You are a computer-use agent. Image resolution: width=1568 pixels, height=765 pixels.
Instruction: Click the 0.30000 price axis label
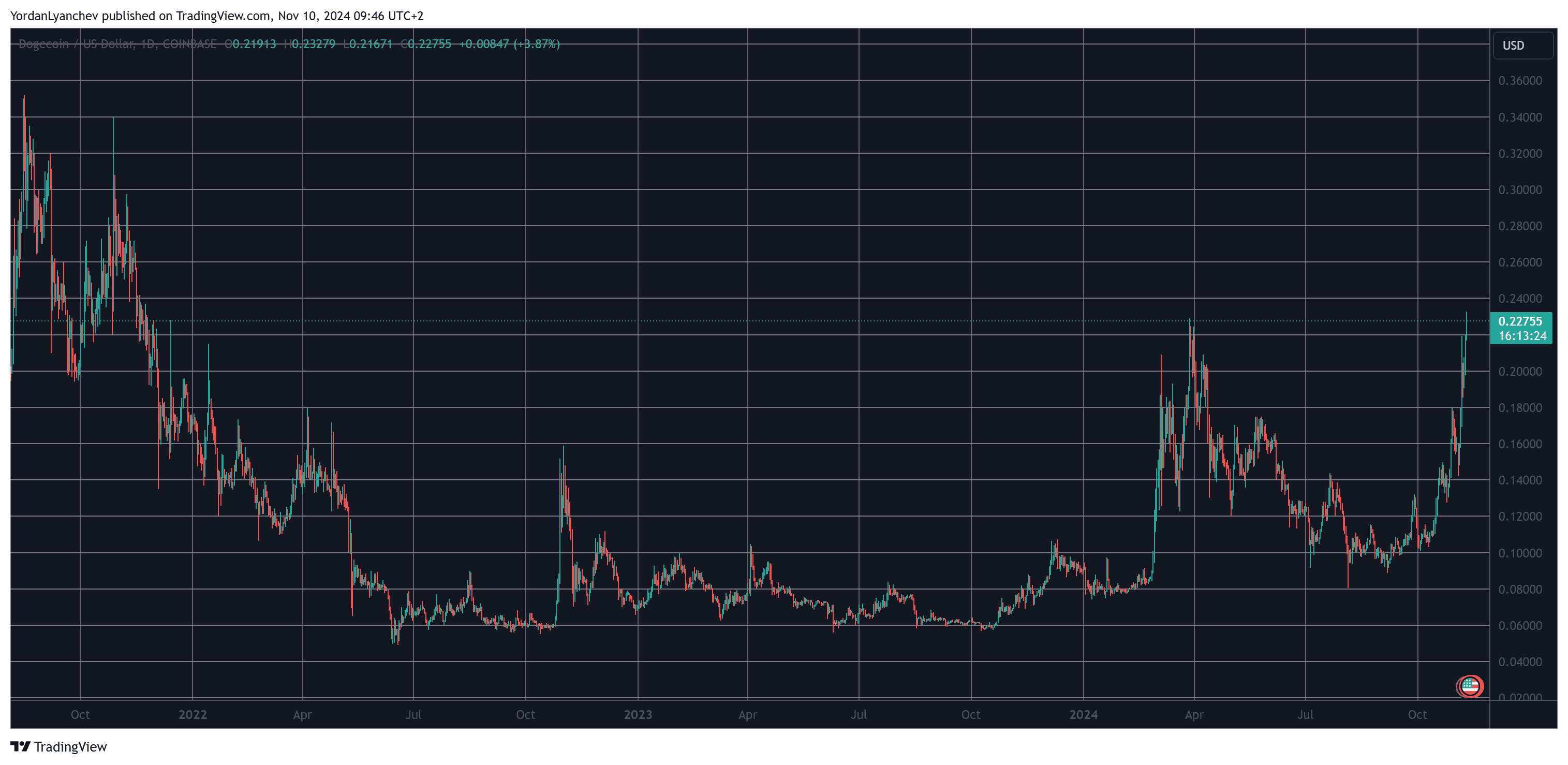pyautogui.click(x=1520, y=190)
